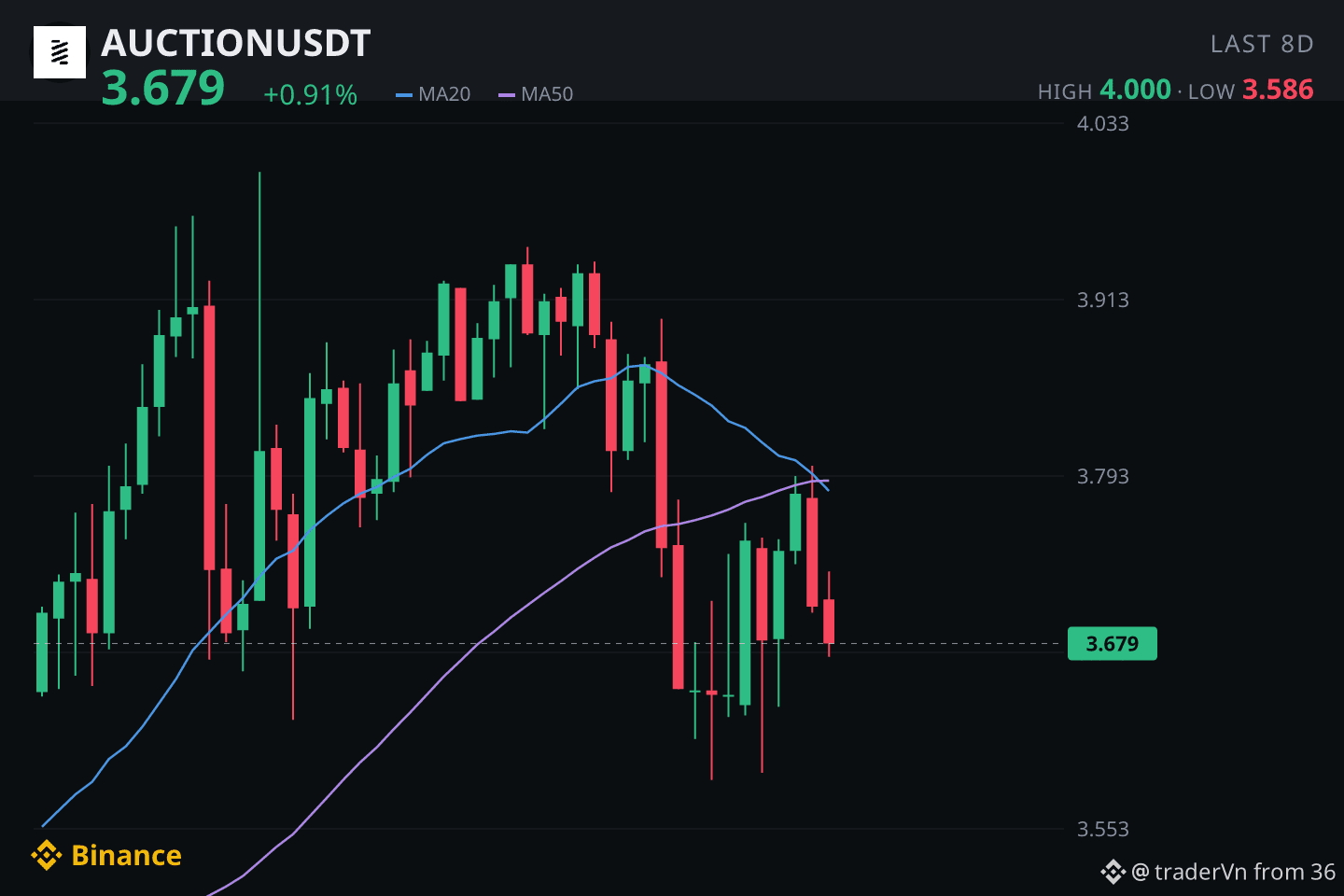Open the LAST 8D timeframe label
This screenshot has width=1344, height=896.
[1262, 45]
